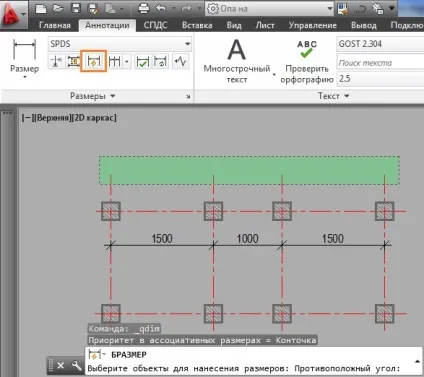Viewport: 424px width, 377px height.
Task: Click the Open file folder icon
Action: 58,8
